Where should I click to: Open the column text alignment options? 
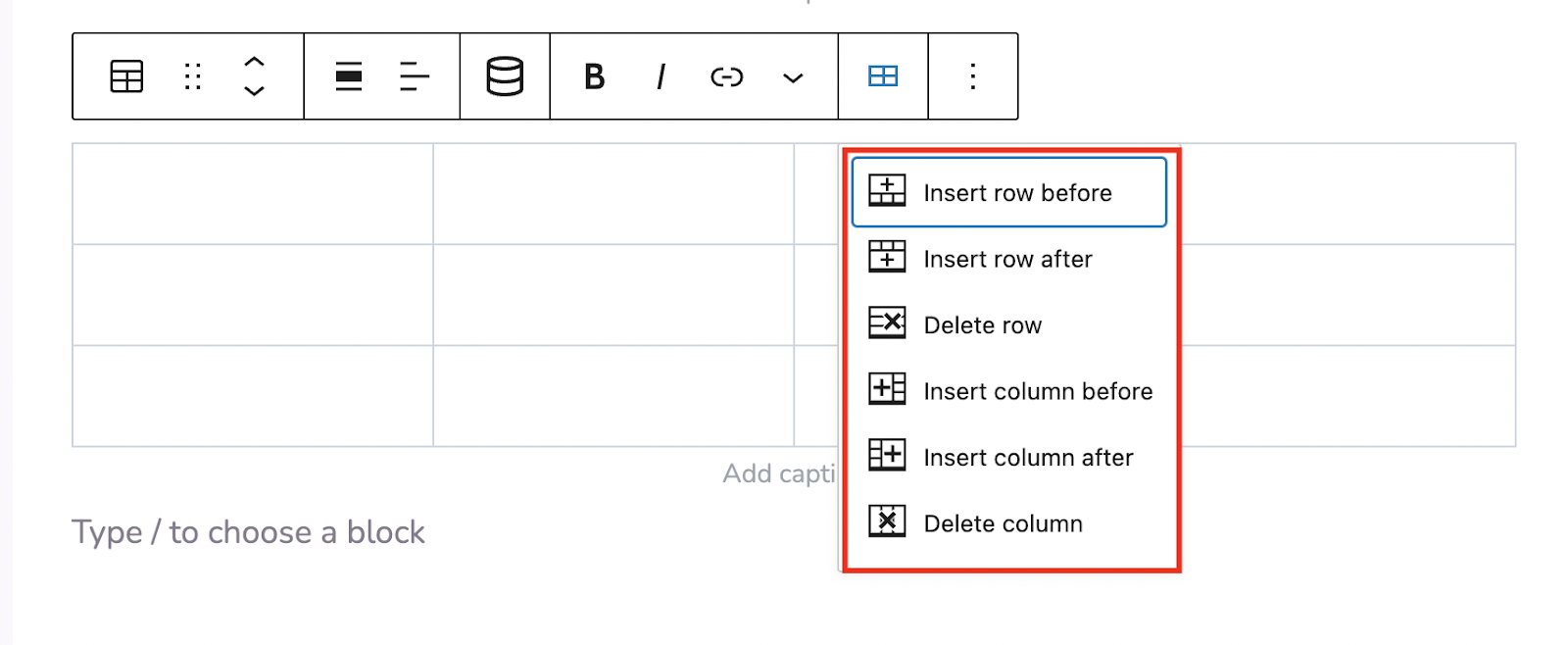tap(415, 76)
